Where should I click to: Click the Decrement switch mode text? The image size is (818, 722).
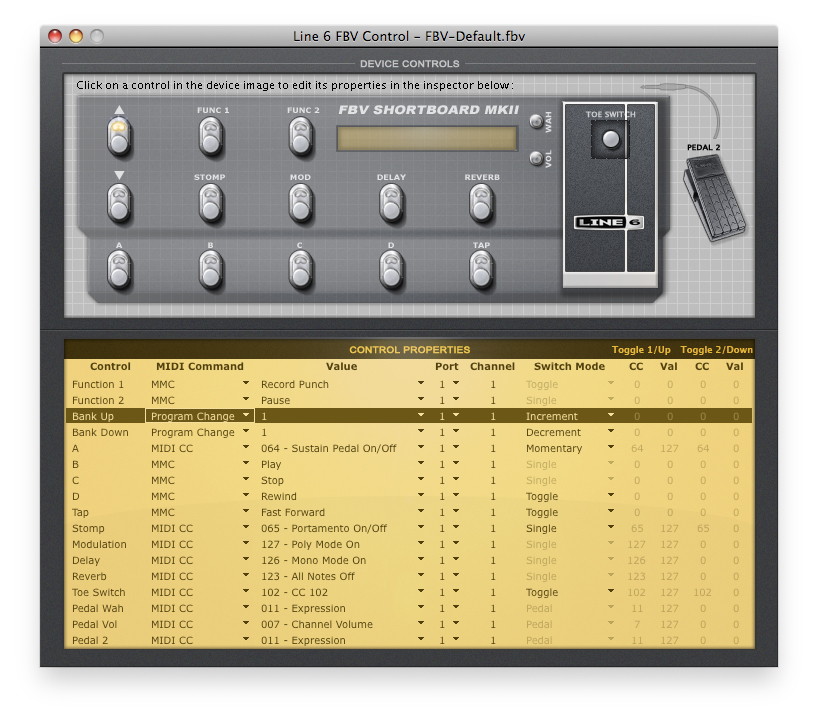[x=553, y=432]
